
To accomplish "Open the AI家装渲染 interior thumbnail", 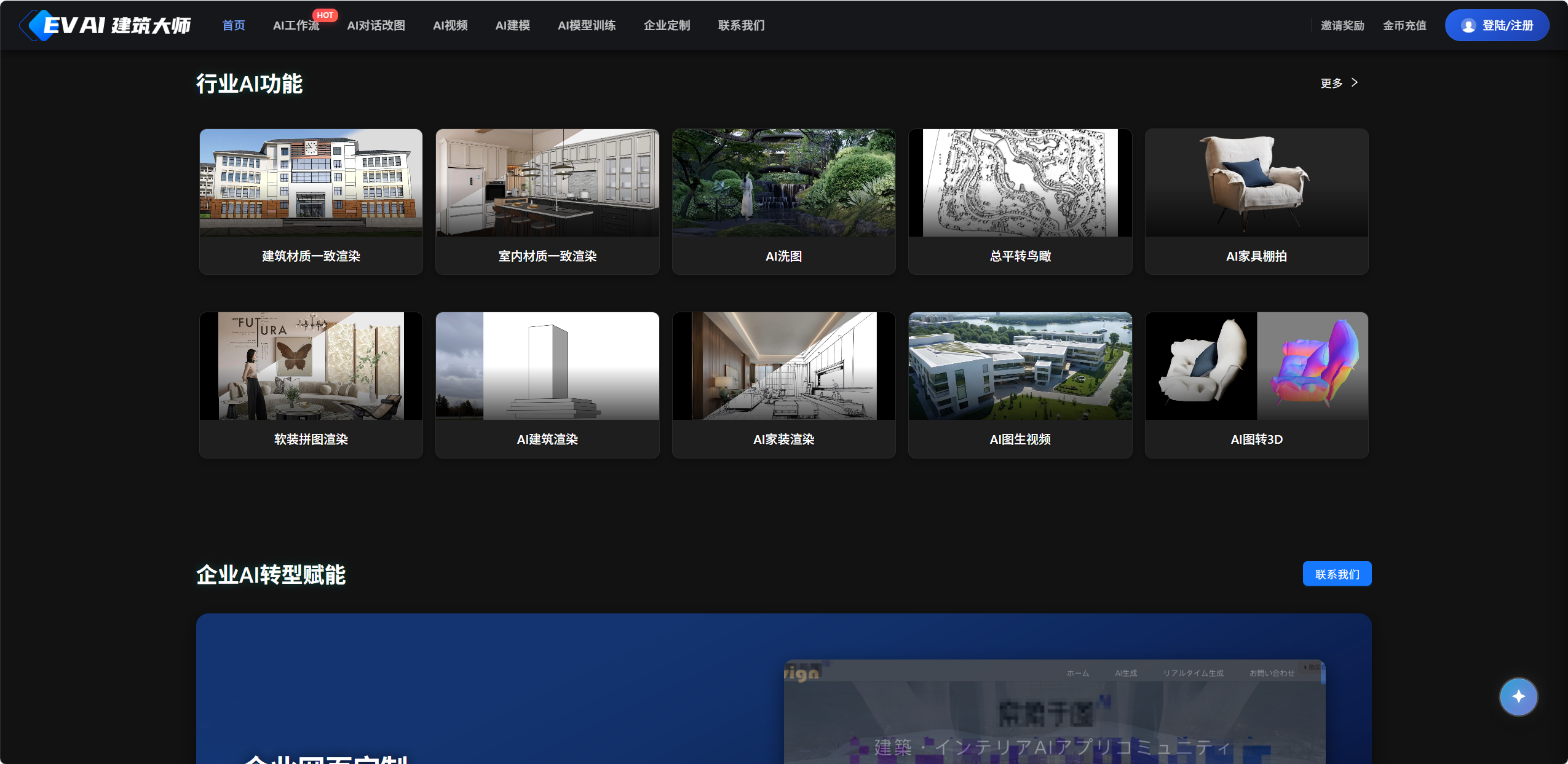I will 784,366.
